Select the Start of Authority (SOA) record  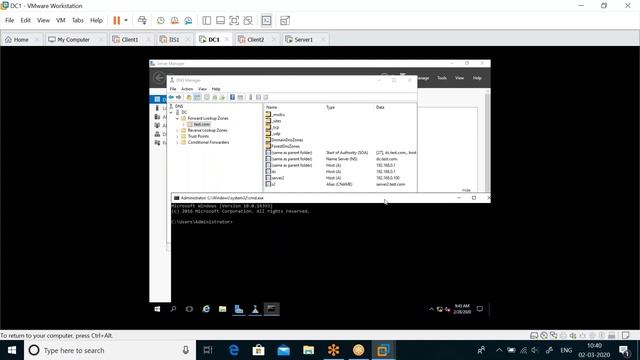point(341,153)
